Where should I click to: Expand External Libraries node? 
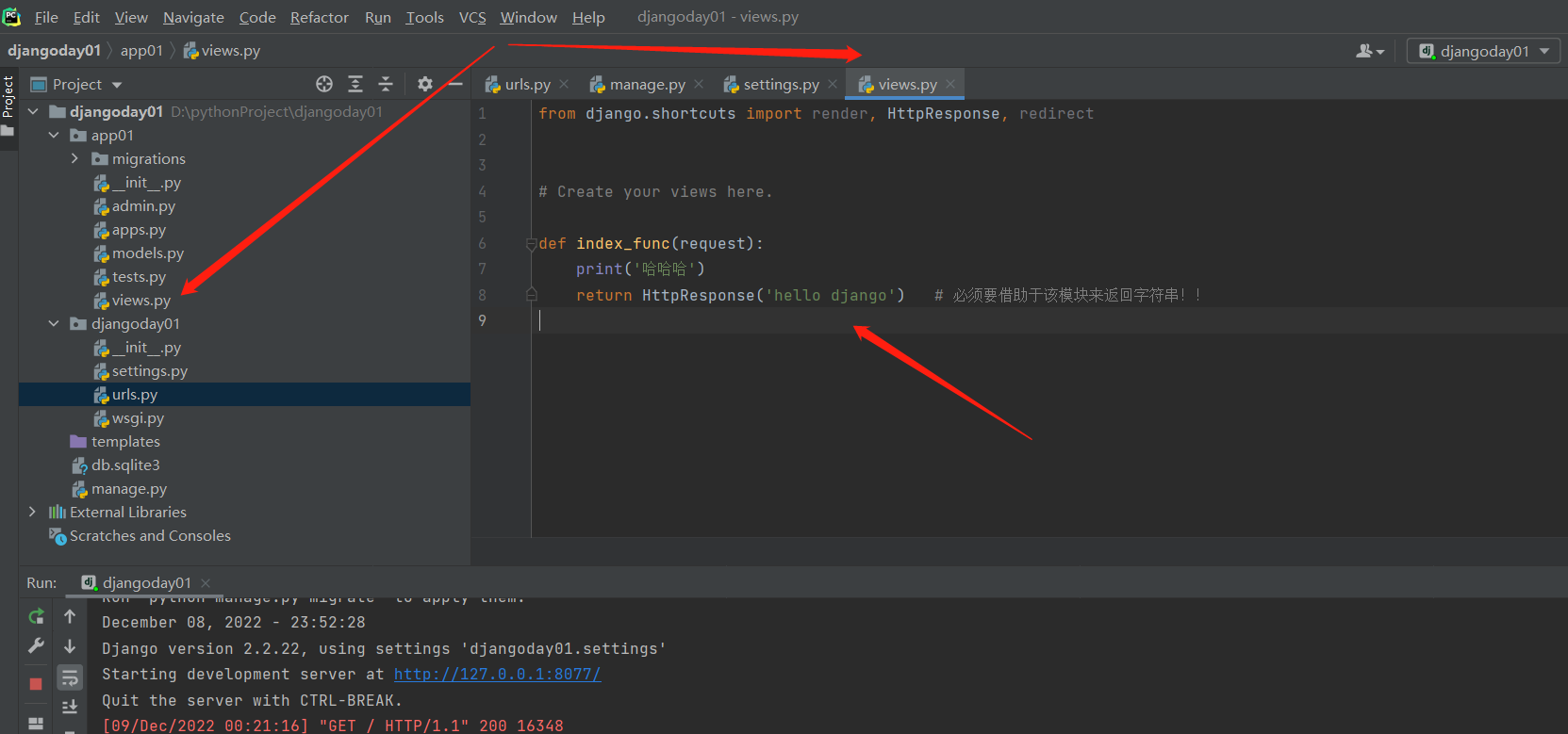[33, 512]
